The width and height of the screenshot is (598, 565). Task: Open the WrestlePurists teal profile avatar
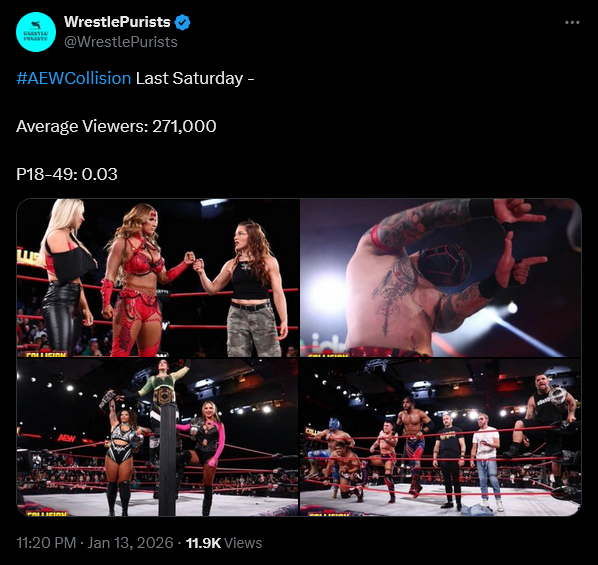[36, 32]
